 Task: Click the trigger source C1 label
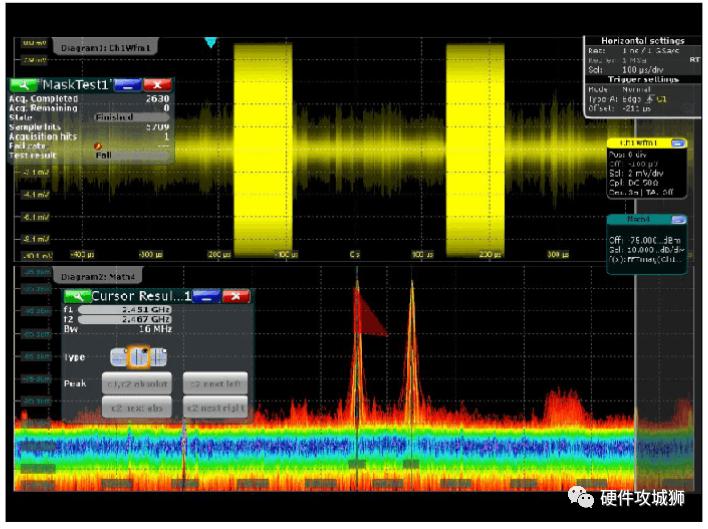[661, 99]
